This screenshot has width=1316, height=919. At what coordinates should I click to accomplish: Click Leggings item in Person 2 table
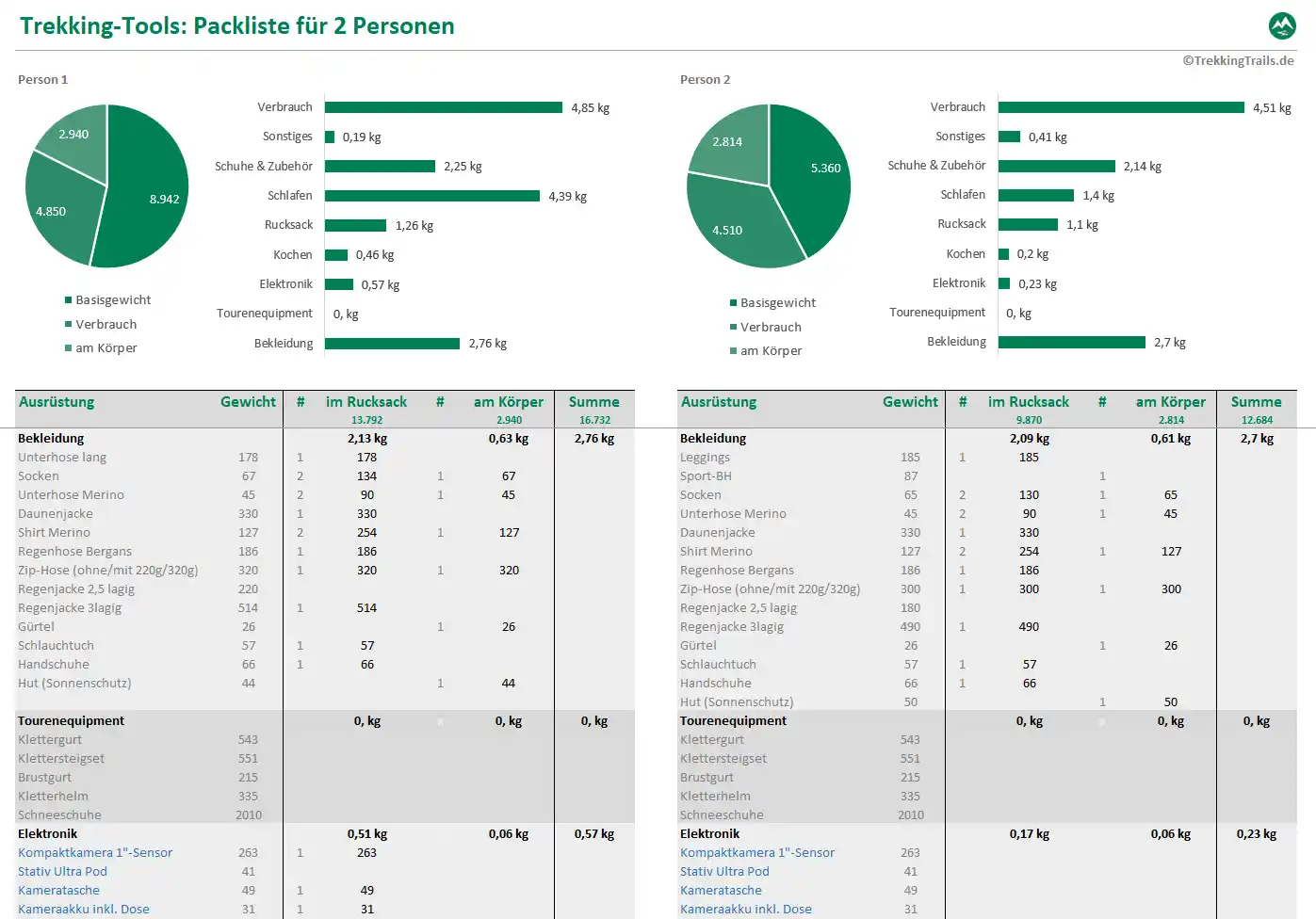click(705, 458)
